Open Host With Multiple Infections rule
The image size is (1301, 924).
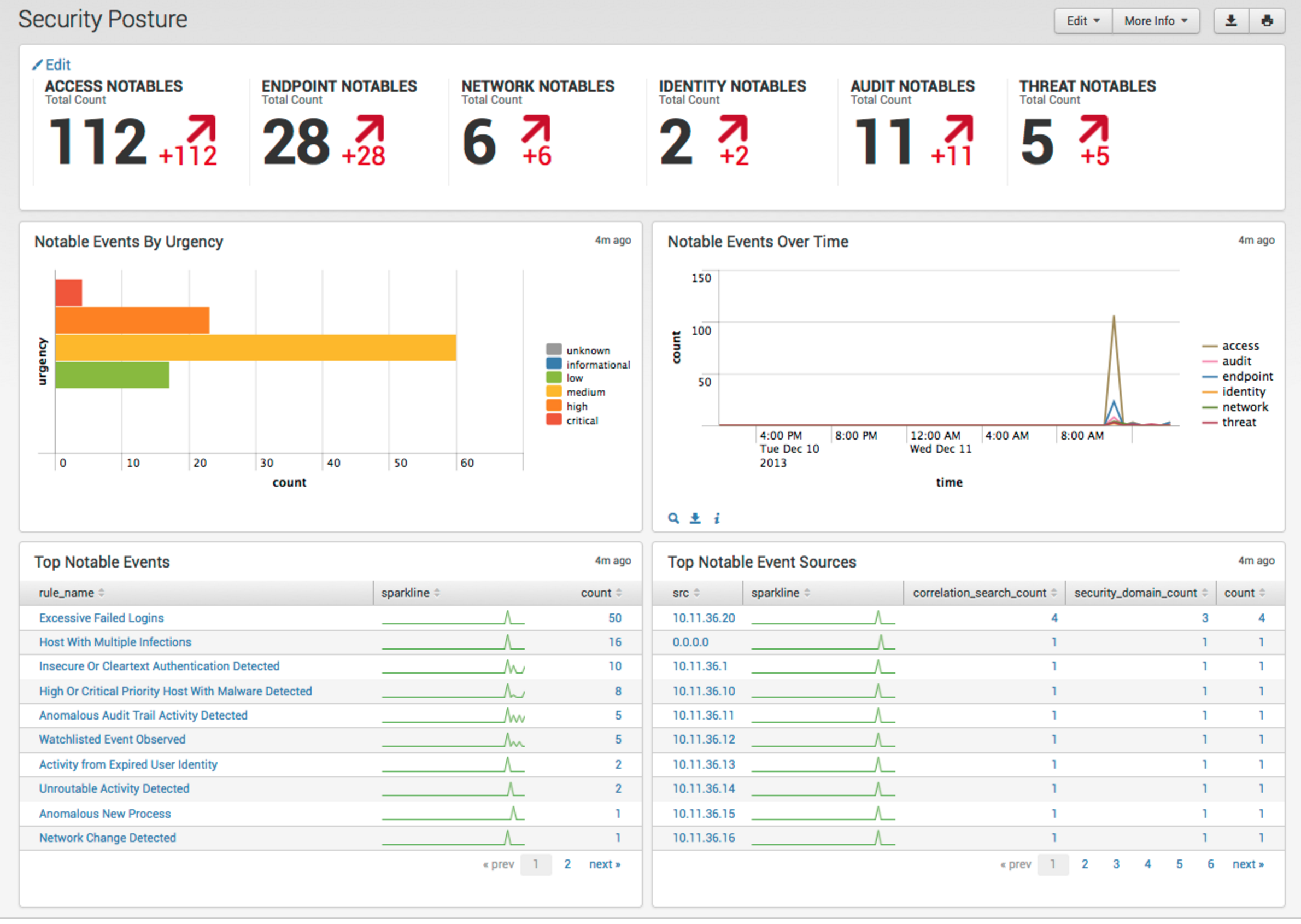coord(115,642)
